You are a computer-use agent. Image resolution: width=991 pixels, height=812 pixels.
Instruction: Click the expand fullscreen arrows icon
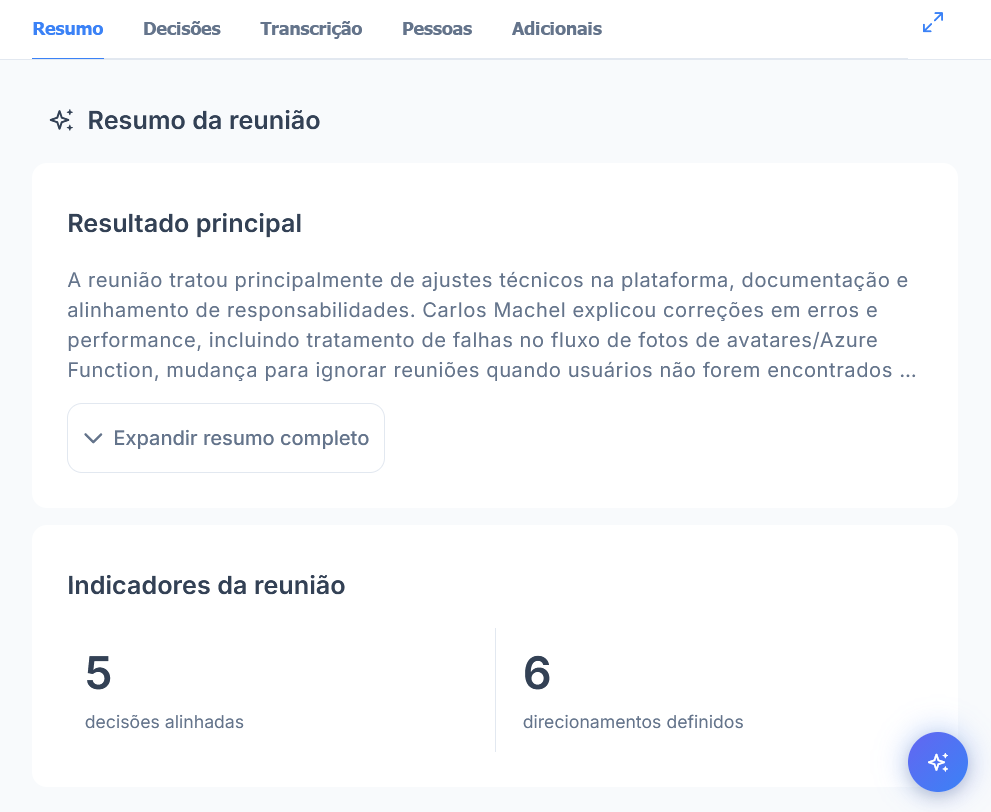[x=933, y=22]
